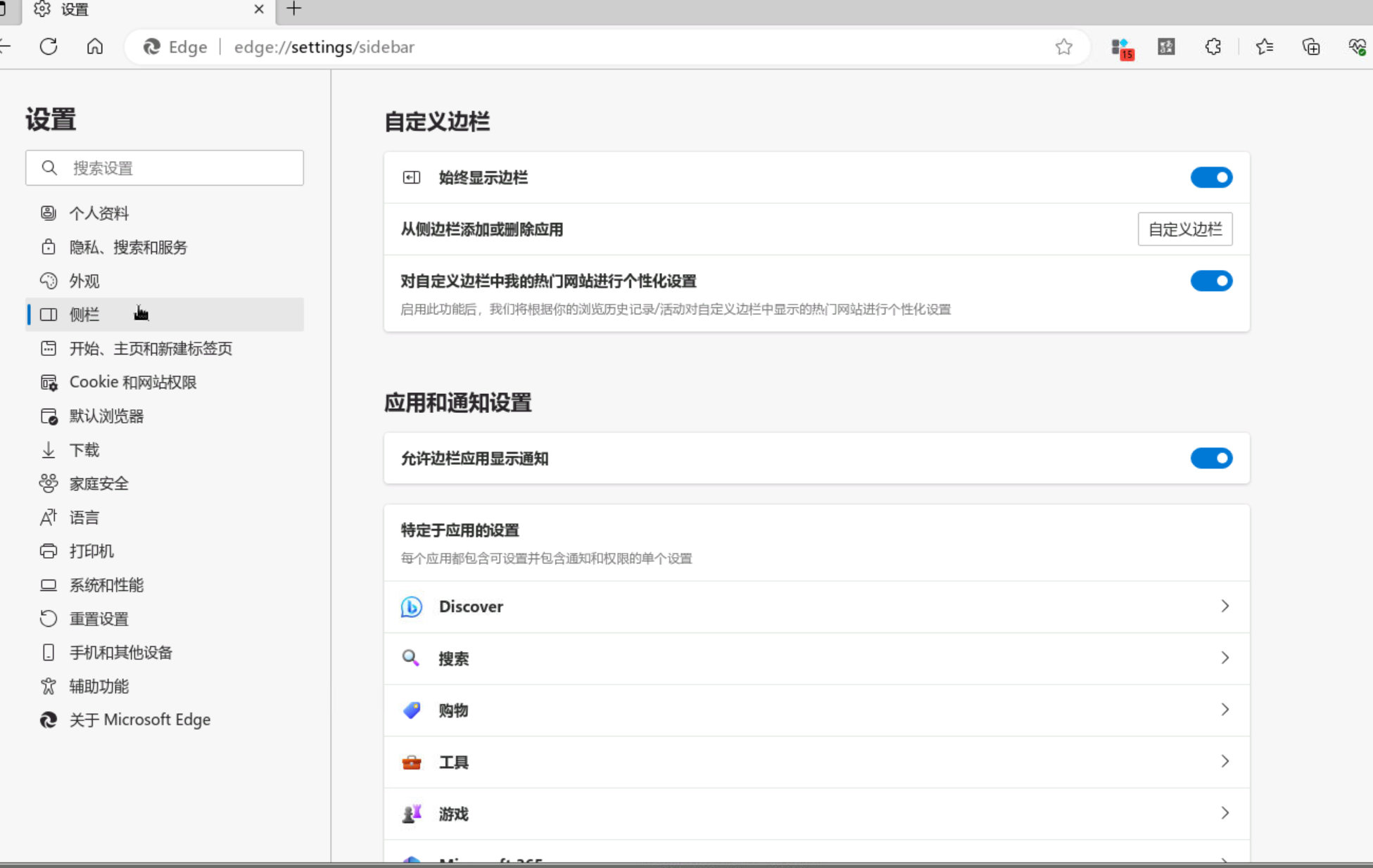Open the Extensions puzzle icon
This screenshot has width=1373, height=868.
click(1213, 47)
